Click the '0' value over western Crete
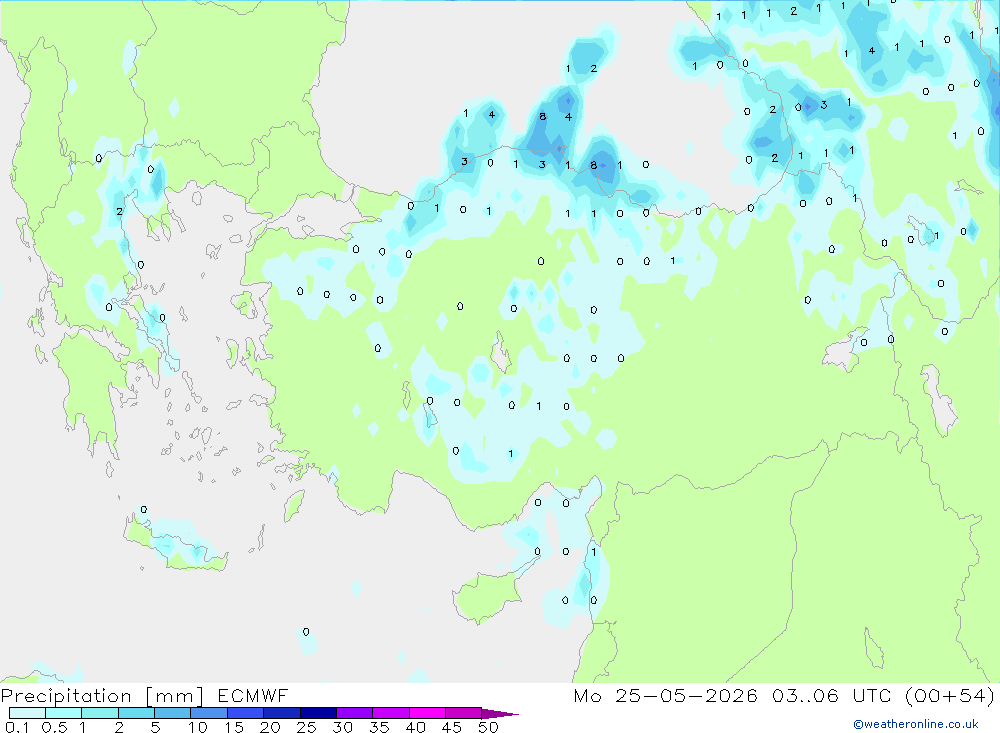The width and height of the screenshot is (1000, 733). (143, 509)
